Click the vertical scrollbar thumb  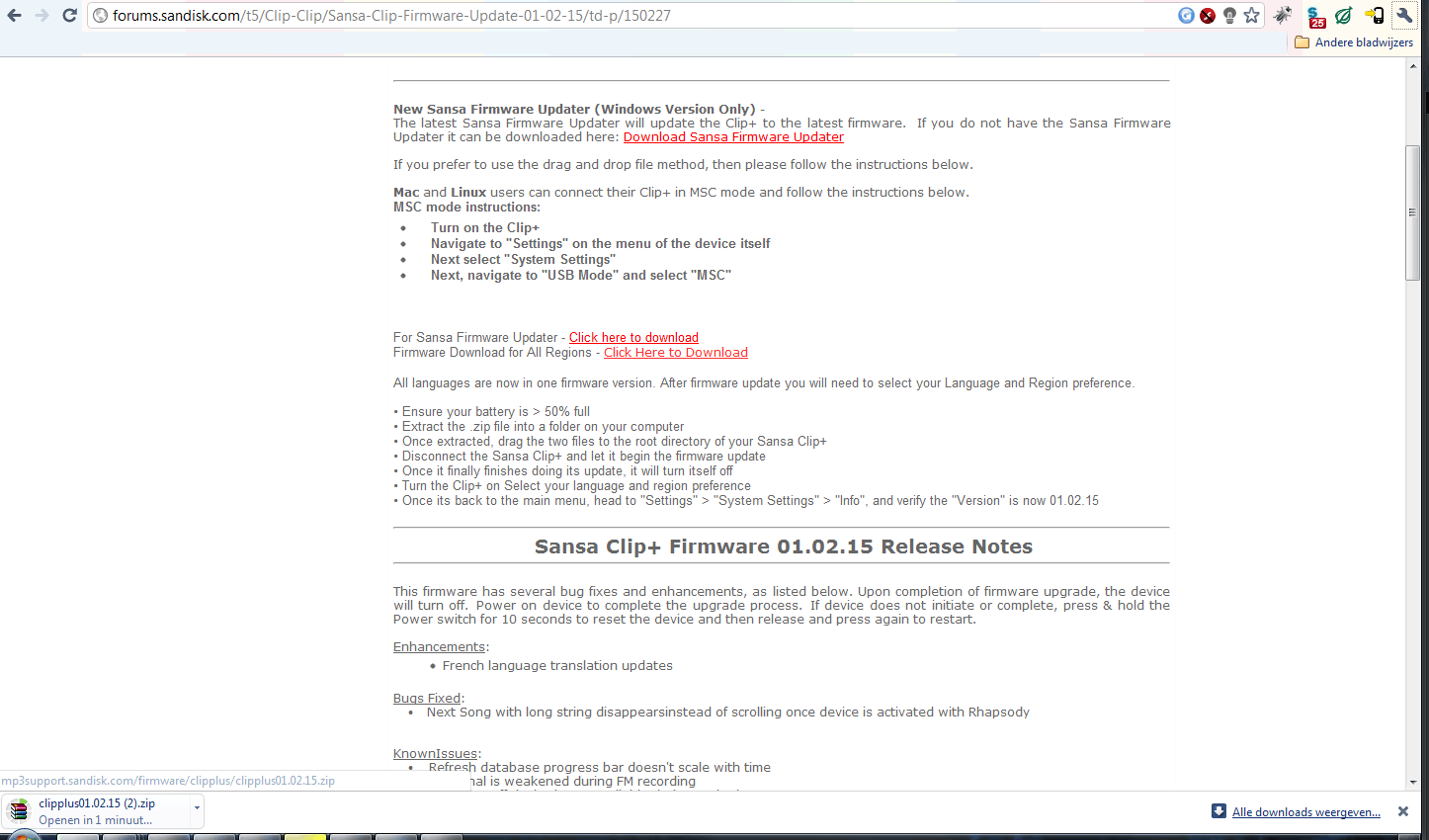coord(1413,213)
